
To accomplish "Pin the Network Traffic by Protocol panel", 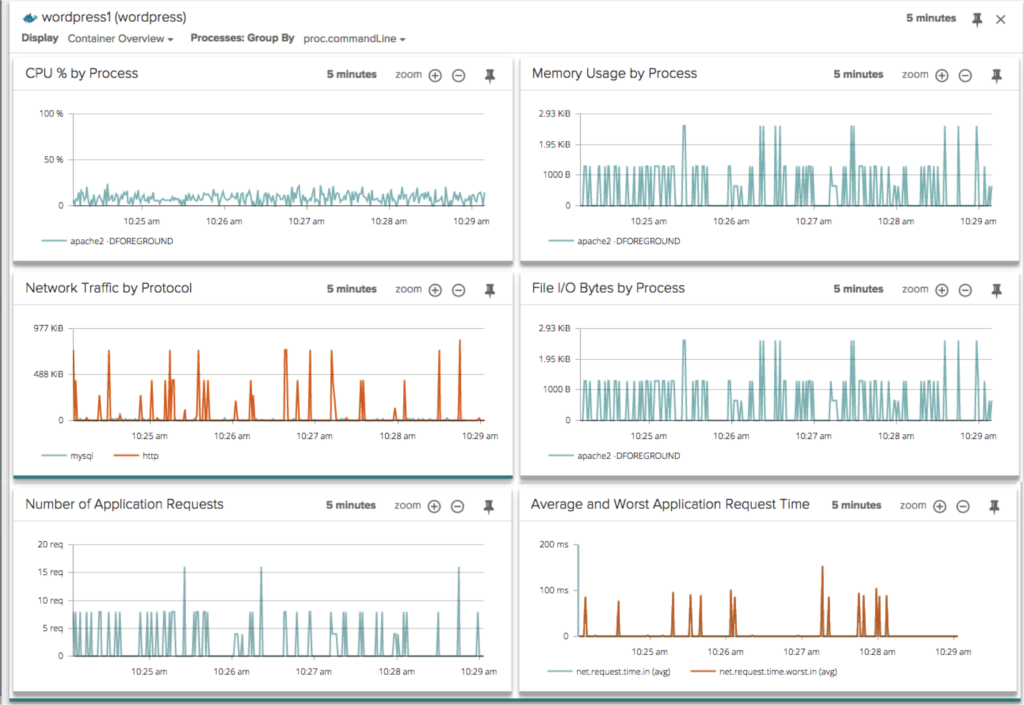I will [490, 290].
